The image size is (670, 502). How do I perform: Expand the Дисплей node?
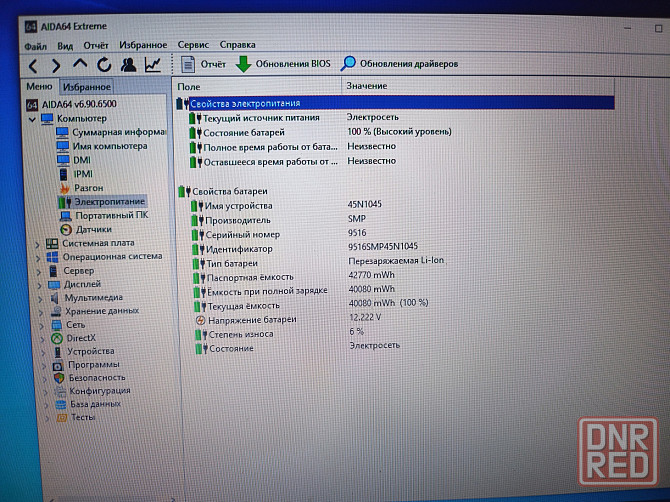[40, 285]
